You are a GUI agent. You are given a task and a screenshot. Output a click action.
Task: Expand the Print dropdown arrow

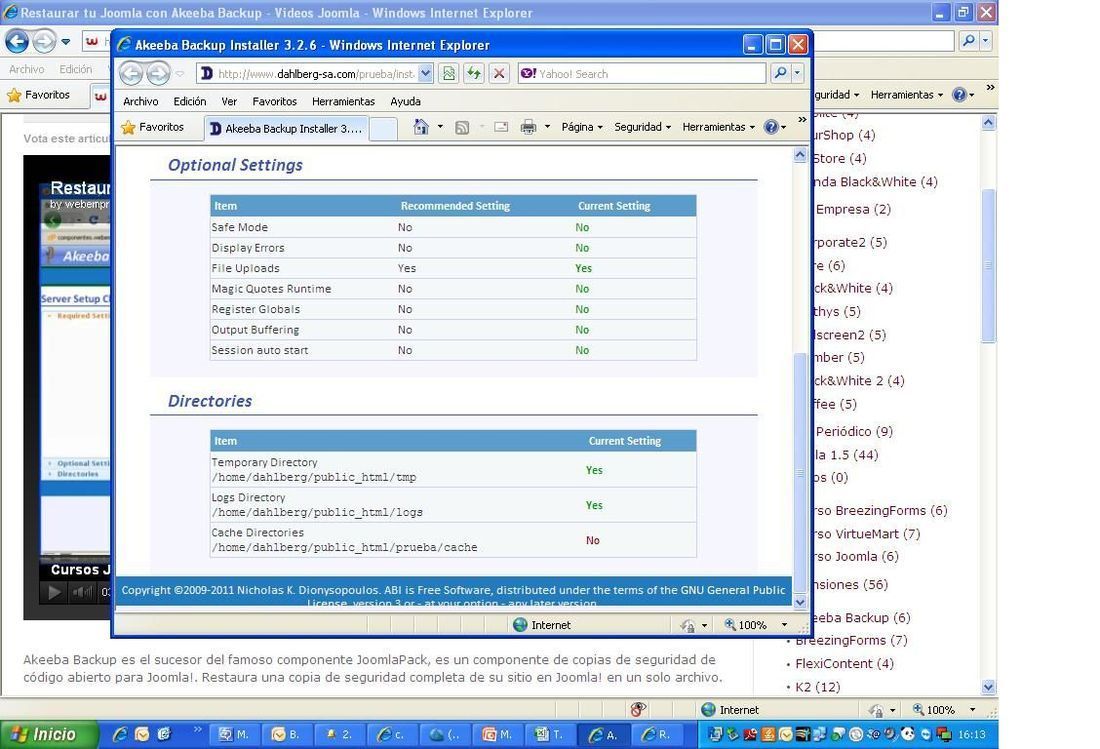[x=547, y=127]
